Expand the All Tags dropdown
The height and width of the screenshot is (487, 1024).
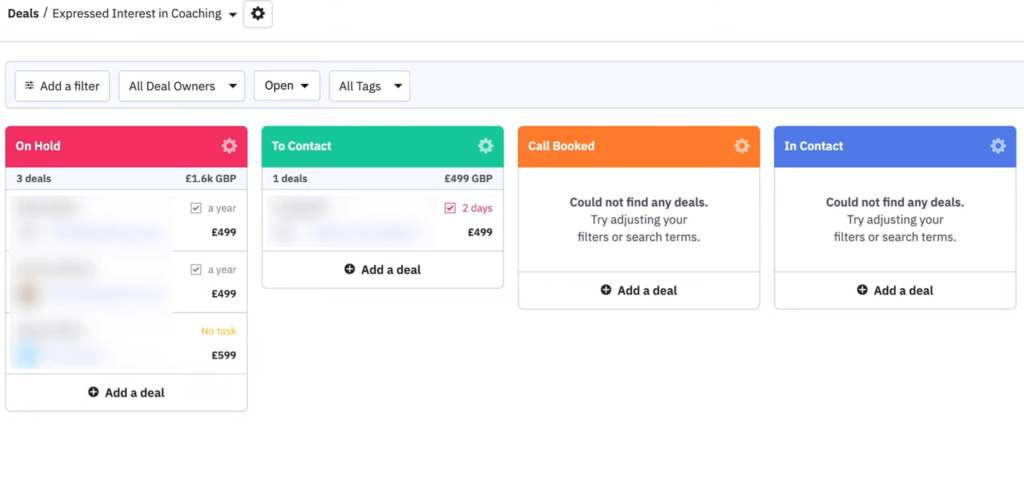click(x=369, y=86)
